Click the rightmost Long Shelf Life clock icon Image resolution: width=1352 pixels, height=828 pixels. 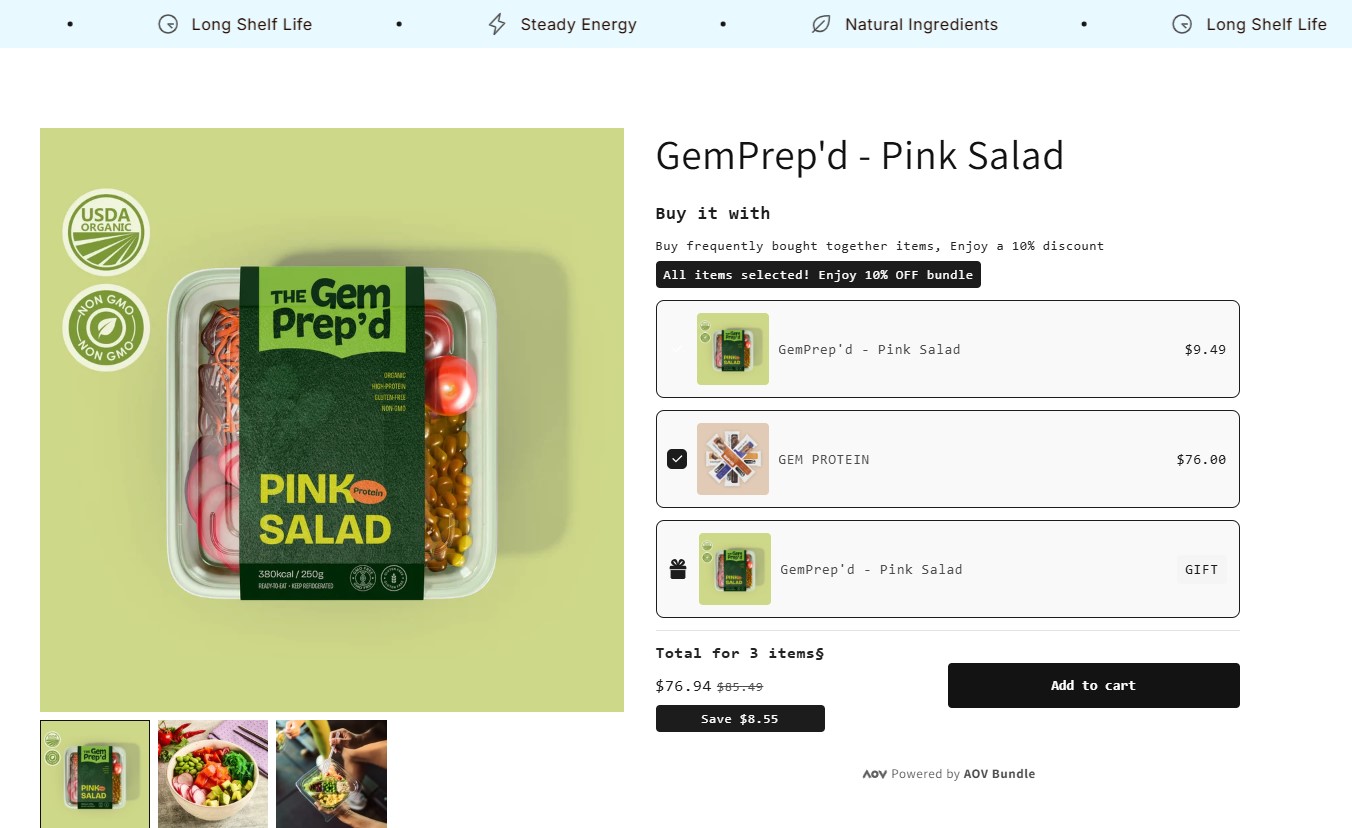[1182, 24]
